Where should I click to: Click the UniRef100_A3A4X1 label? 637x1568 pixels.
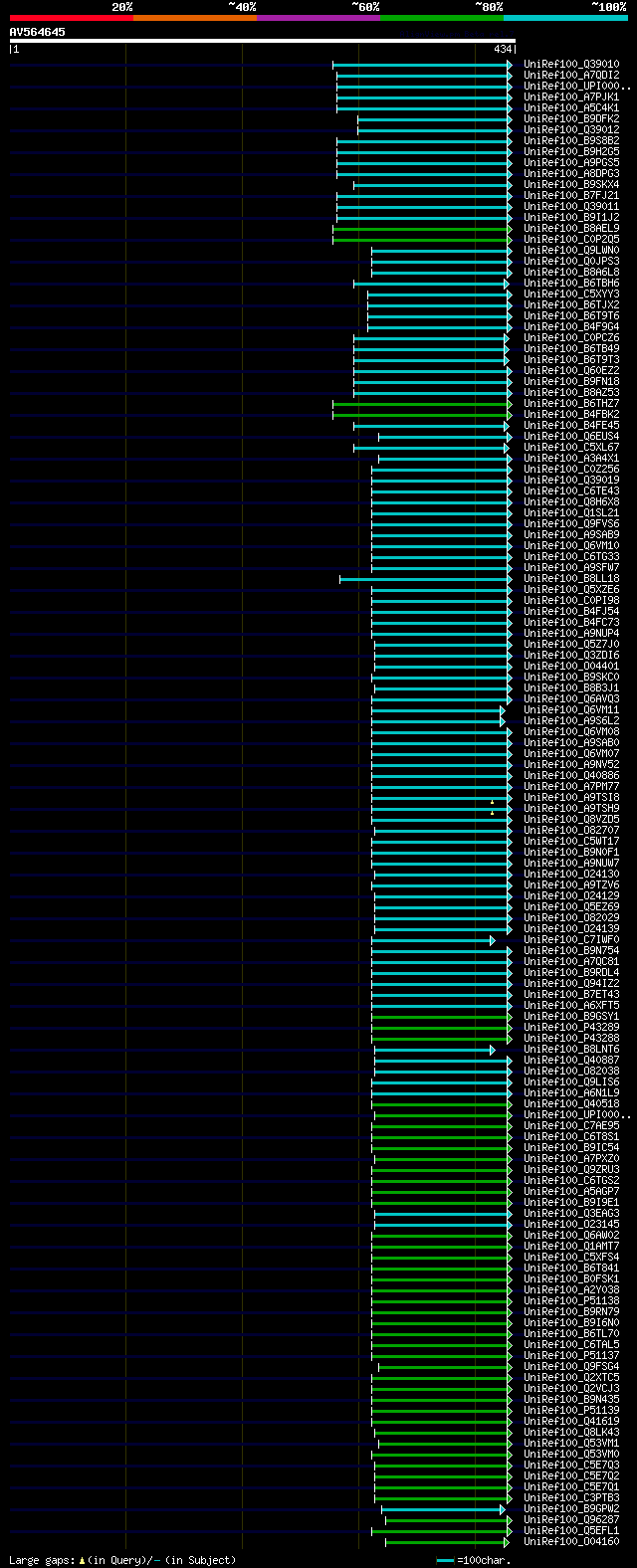[x=571, y=459]
